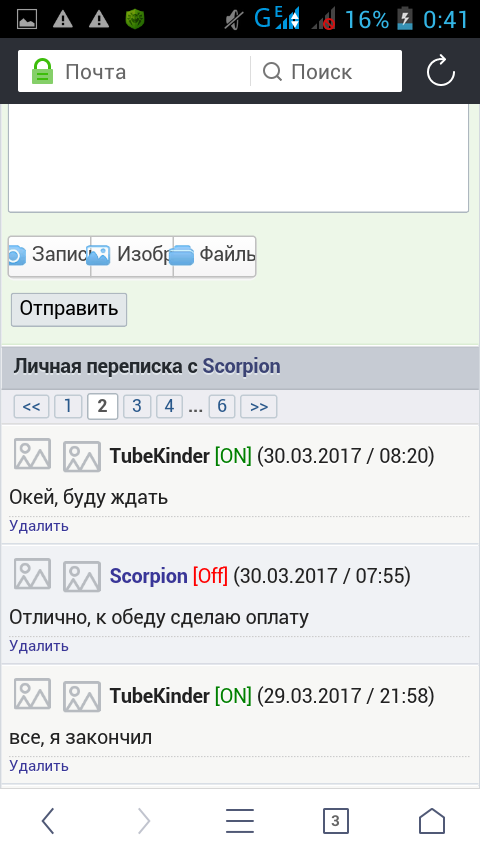This screenshot has height=854, width=480.
Task: Tap the green padlock security icon
Action: click(x=42, y=71)
